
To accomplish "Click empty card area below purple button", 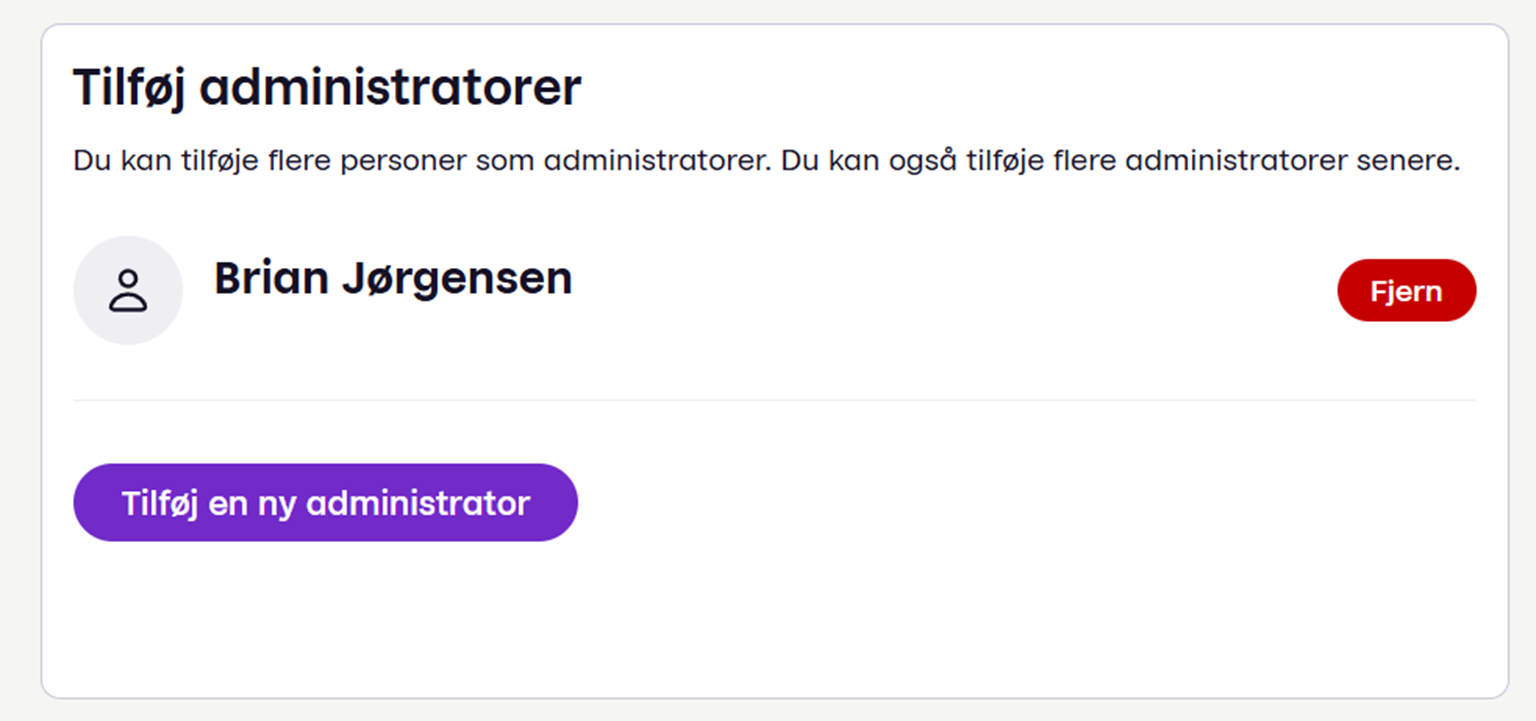I will [774, 620].
